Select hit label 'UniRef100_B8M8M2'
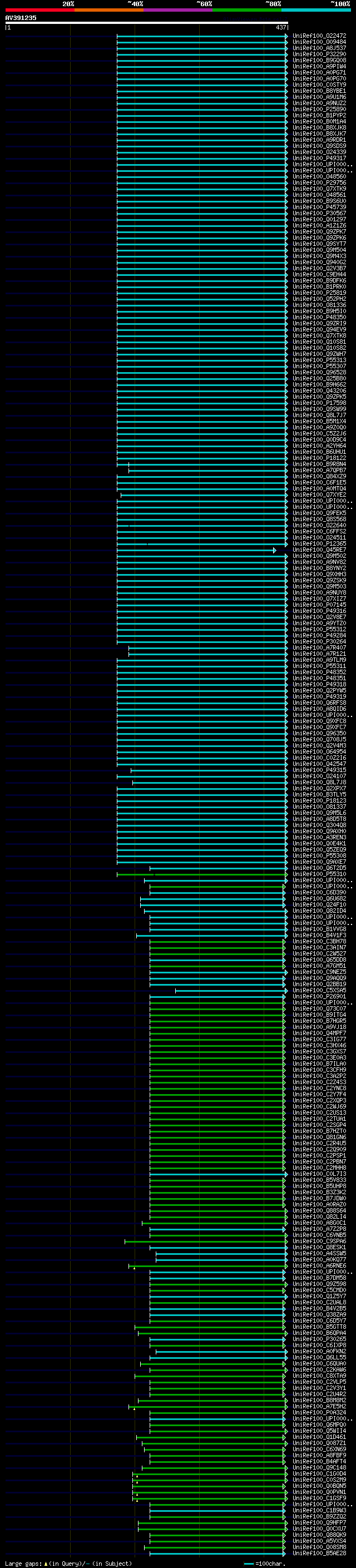This screenshot has height=1568, width=356. point(319,1401)
